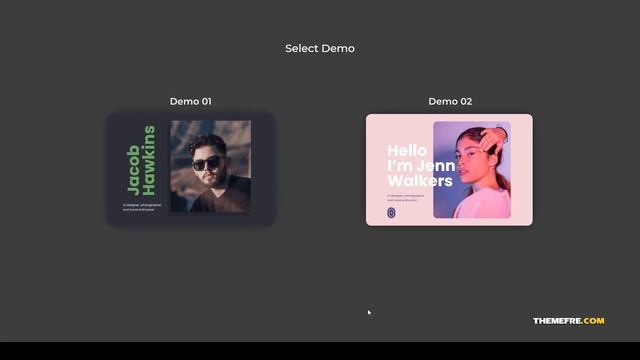
Task: Click the Demo 01 label
Action: [x=191, y=101]
